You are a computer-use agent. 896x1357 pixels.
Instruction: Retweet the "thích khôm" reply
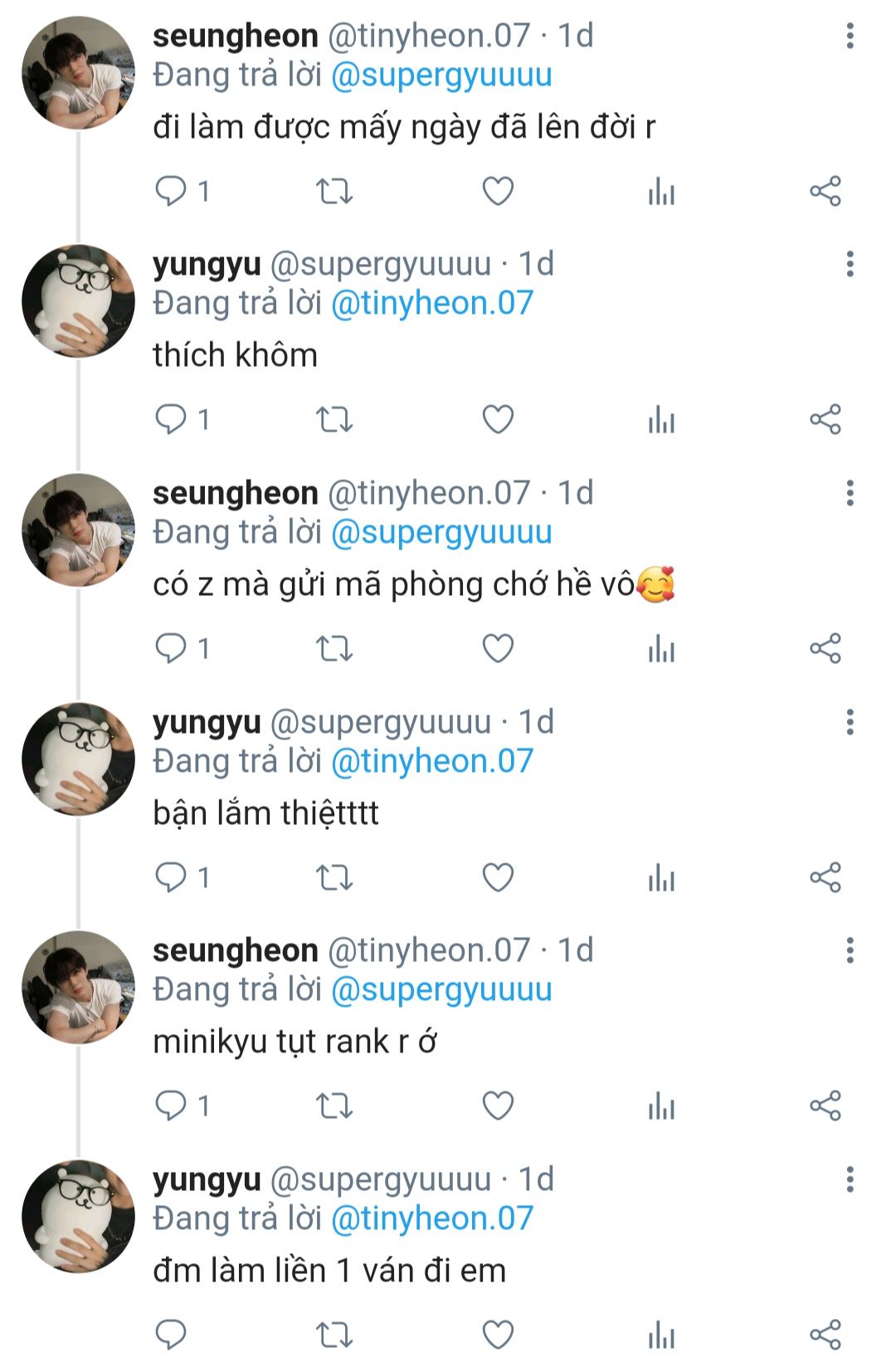click(334, 420)
